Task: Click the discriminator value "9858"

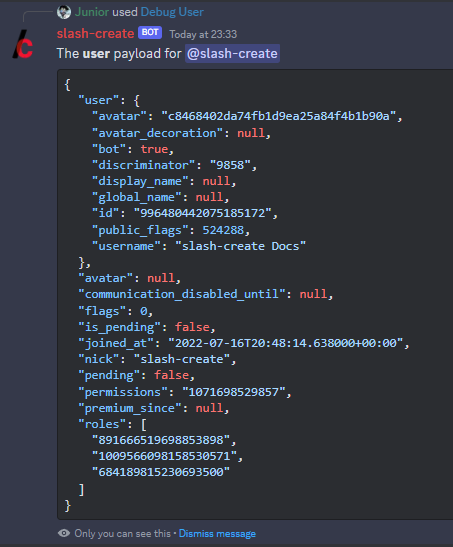Action: [230, 165]
